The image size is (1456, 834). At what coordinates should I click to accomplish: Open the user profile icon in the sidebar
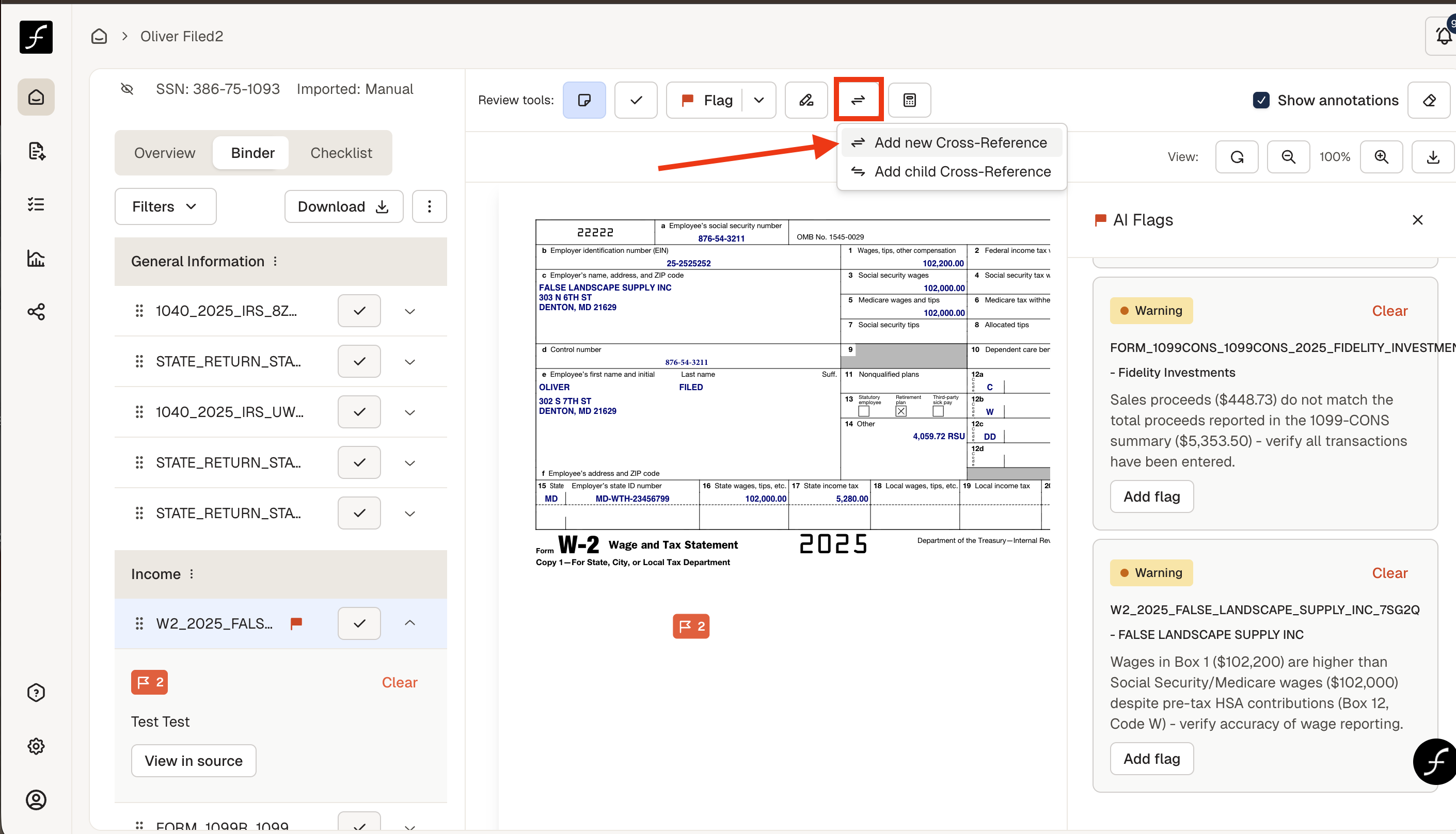coord(36,799)
